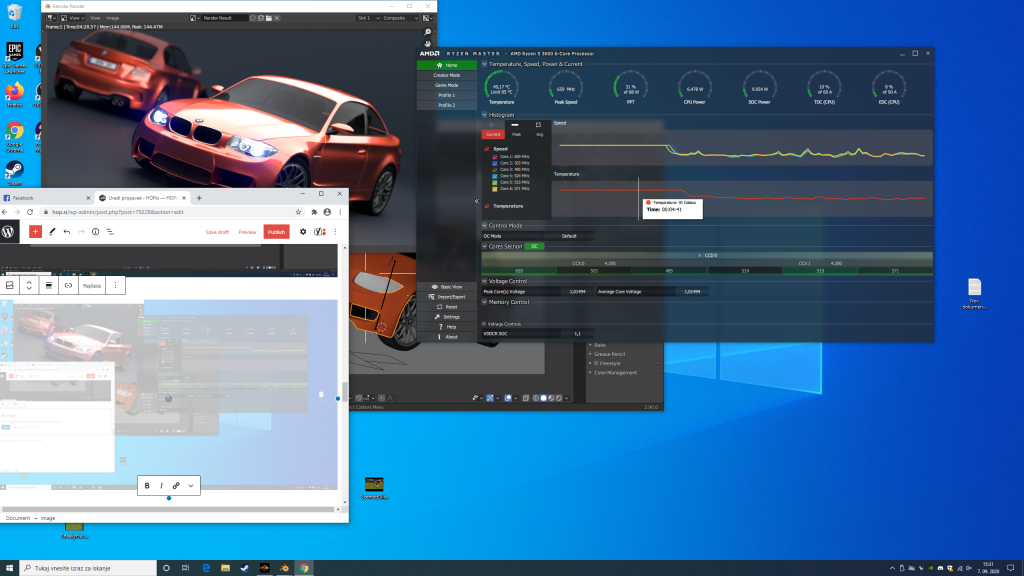The width and height of the screenshot is (1024, 576).
Task: Click the Preview link in WordPress
Action: click(248, 232)
